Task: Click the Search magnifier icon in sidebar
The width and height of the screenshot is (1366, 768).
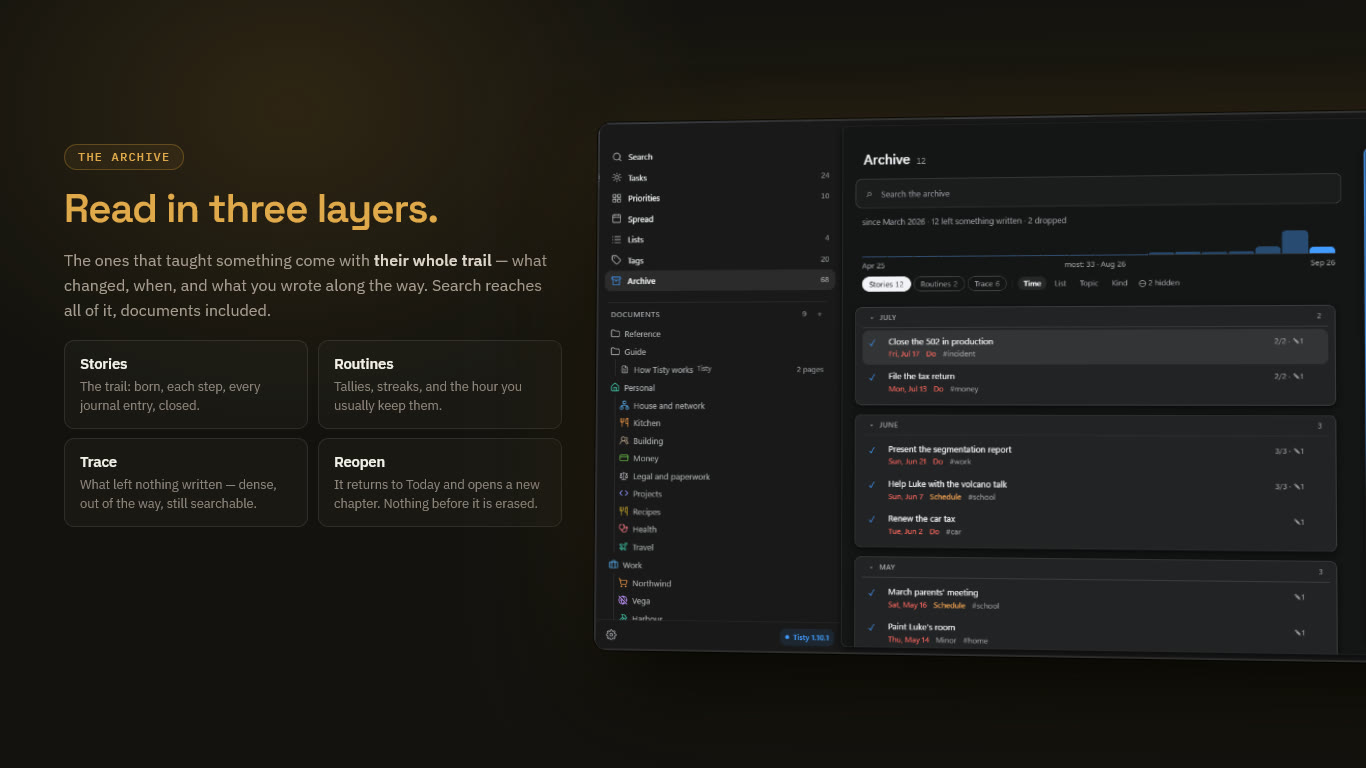Action: point(617,157)
